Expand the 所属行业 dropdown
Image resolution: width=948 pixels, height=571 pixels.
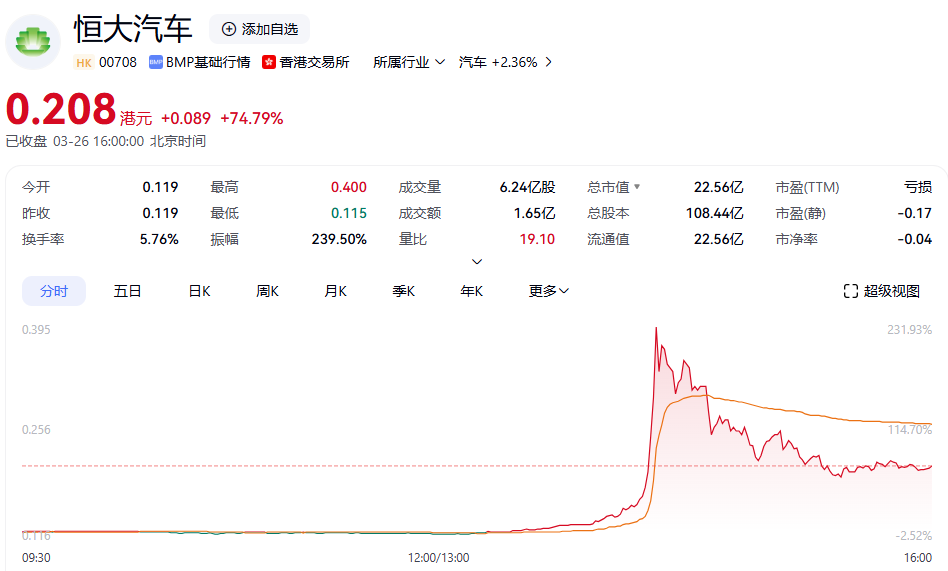[x=409, y=62]
